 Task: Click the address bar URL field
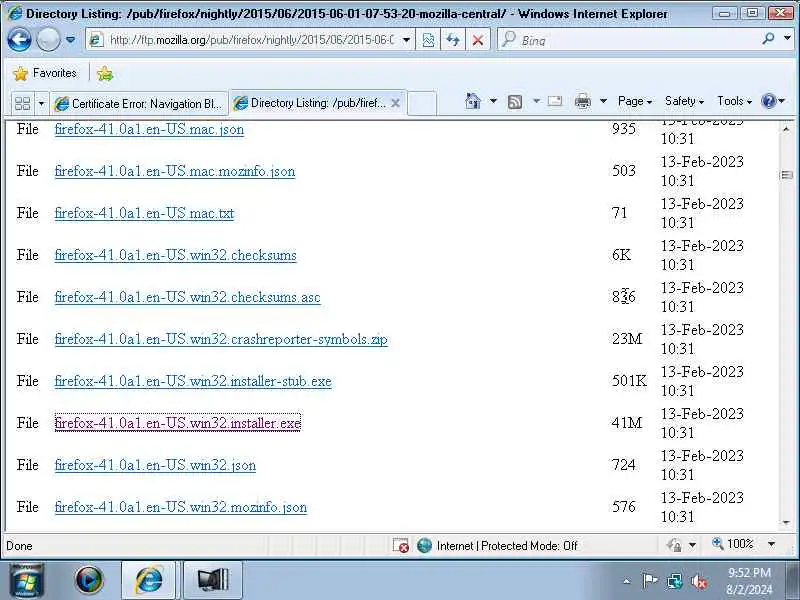pyautogui.click(x=250, y=40)
